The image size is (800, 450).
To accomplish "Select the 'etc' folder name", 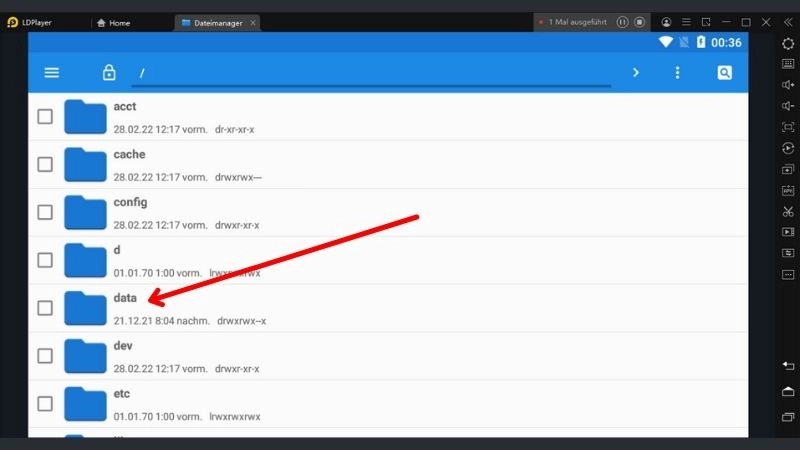I will (121, 394).
